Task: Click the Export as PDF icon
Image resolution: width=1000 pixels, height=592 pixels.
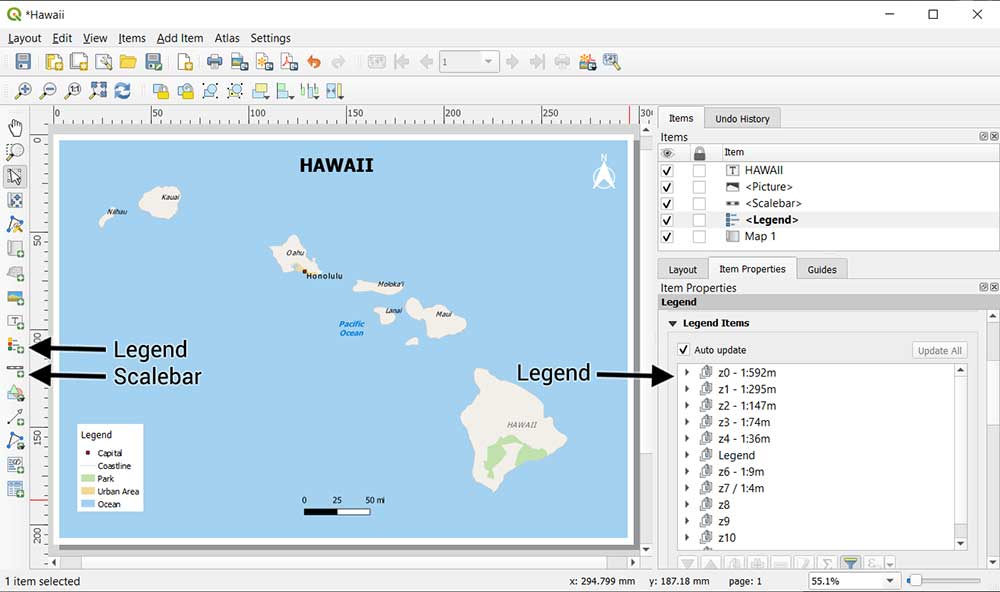Action: pos(289,62)
